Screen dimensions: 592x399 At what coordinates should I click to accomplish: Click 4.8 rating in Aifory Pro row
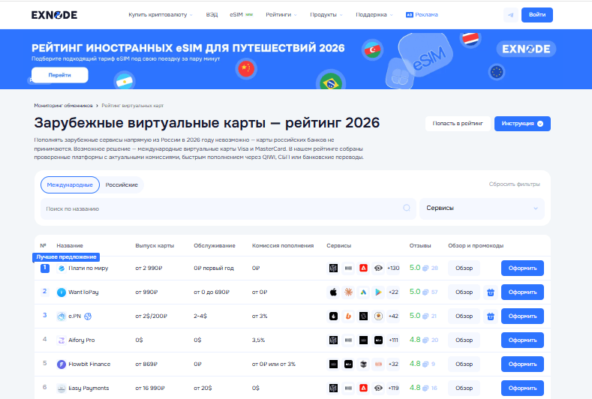[x=415, y=340]
